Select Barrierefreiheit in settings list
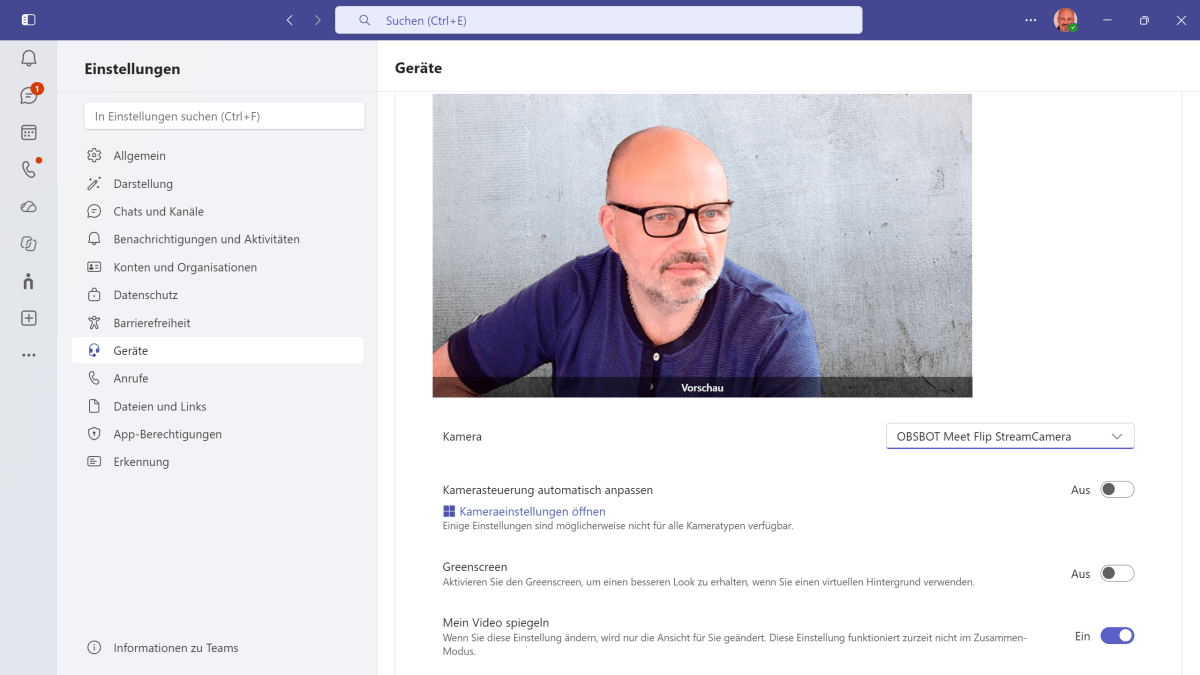The height and width of the screenshot is (675, 1200). [x=218, y=323]
